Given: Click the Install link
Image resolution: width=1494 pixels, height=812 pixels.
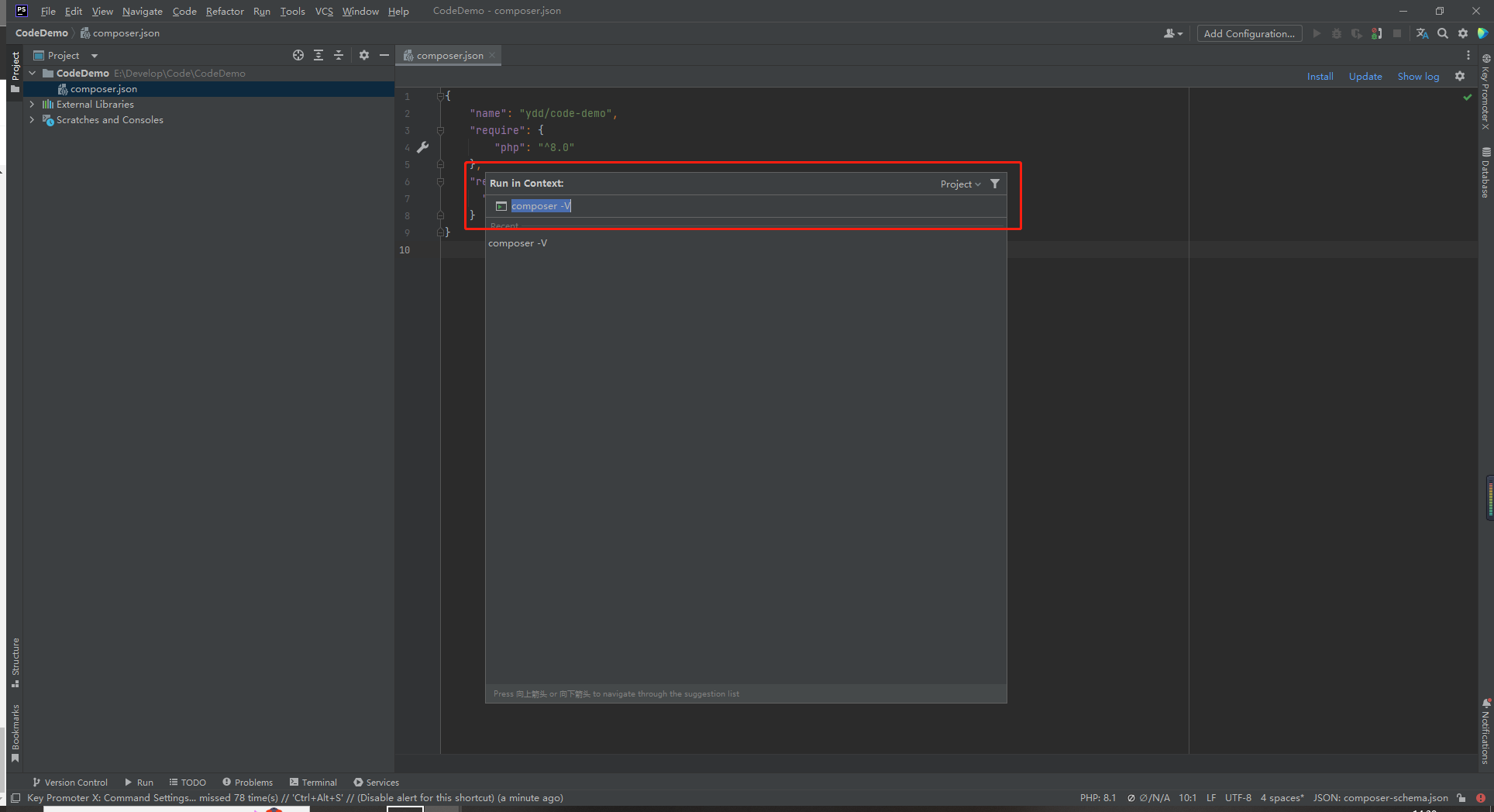Looking at the screenshot, I should pyautogui.click(x=1320, y=76).
